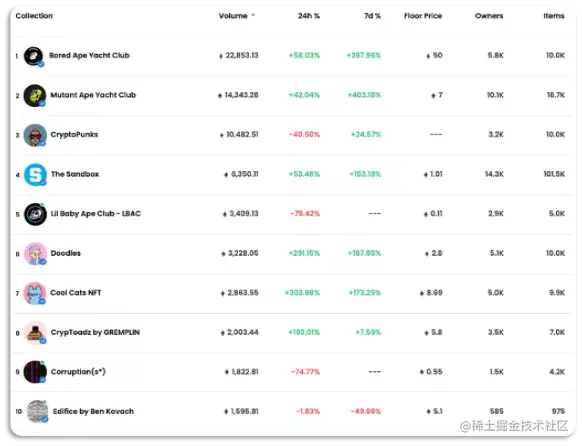Screen dimensions: 582x446
Task: Select volume value 2,863.55
Action: [x=243, y=293]
